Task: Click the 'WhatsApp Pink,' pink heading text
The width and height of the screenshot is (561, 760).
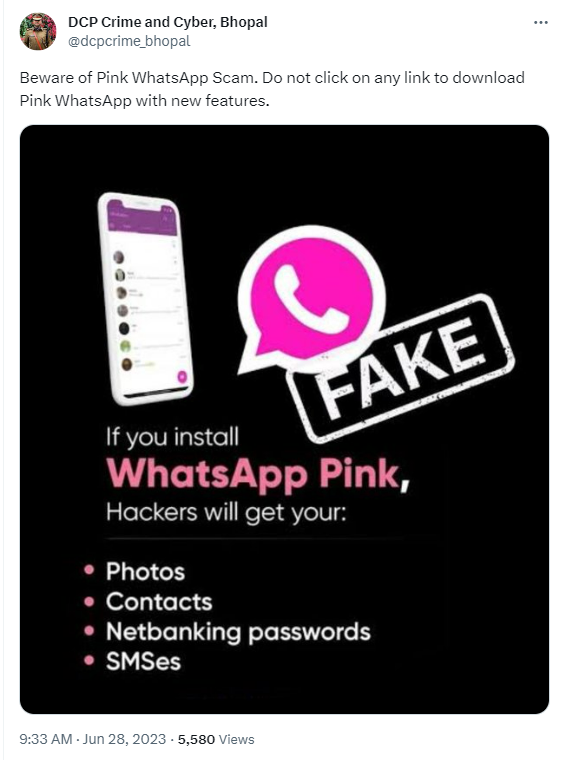Action: 258,474
